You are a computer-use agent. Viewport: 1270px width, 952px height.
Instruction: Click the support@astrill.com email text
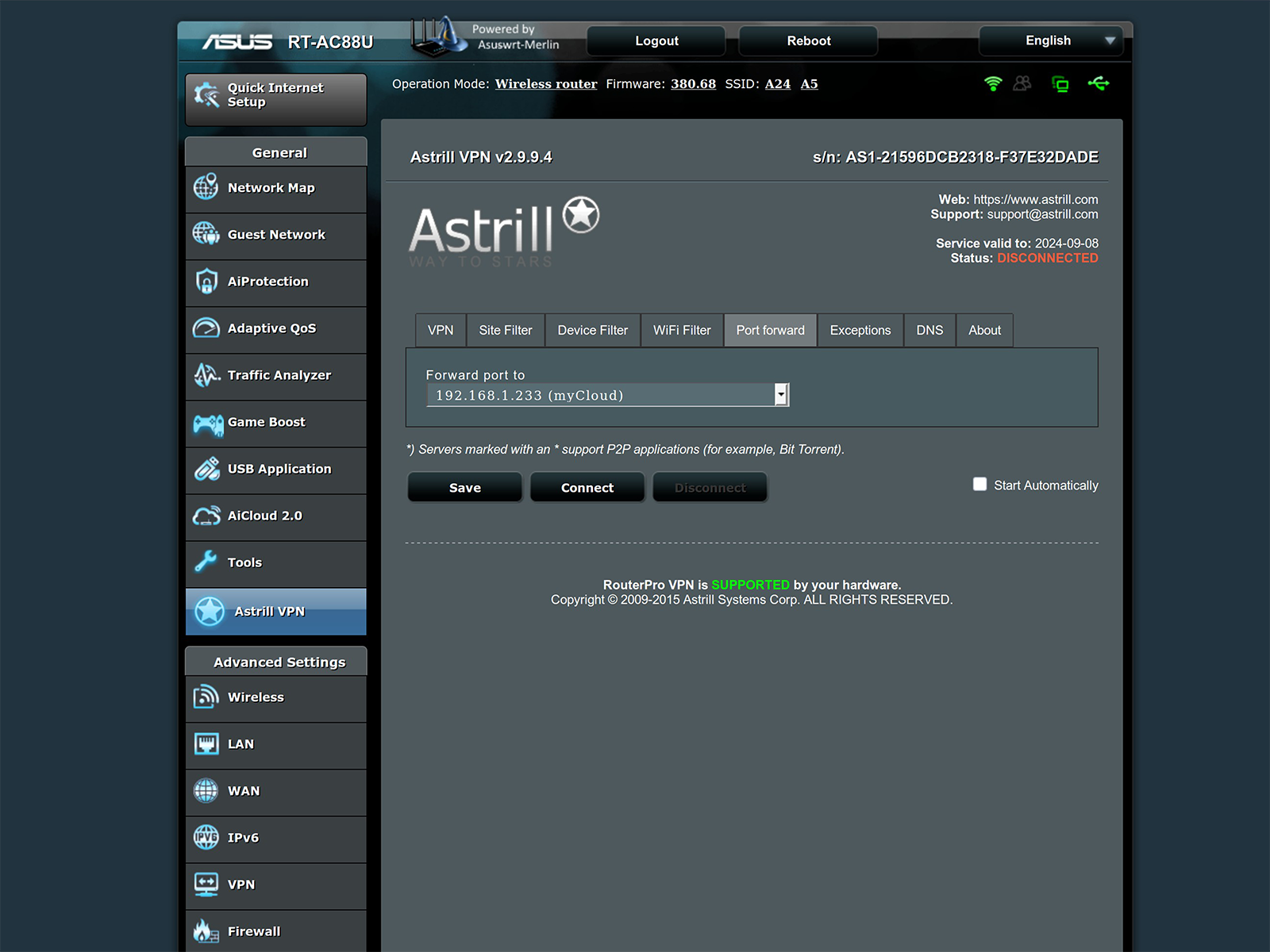(1043, 214)
